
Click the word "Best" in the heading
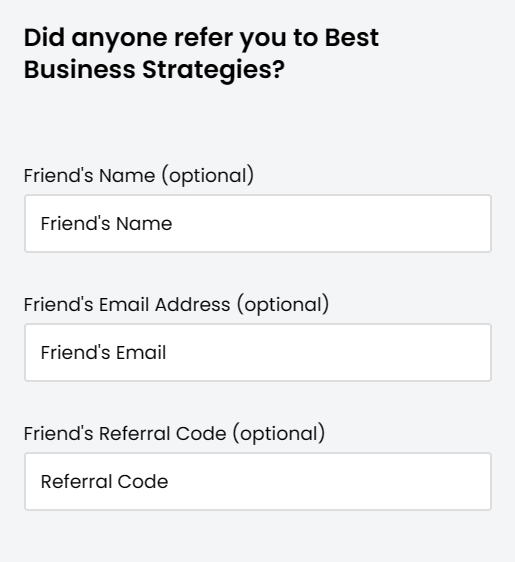click(x=352, y=37)
